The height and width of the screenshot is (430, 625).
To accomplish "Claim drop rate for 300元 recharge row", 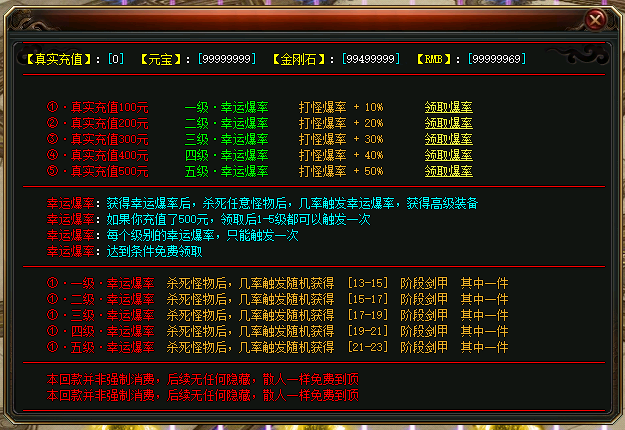I will (x=448, y=139).
